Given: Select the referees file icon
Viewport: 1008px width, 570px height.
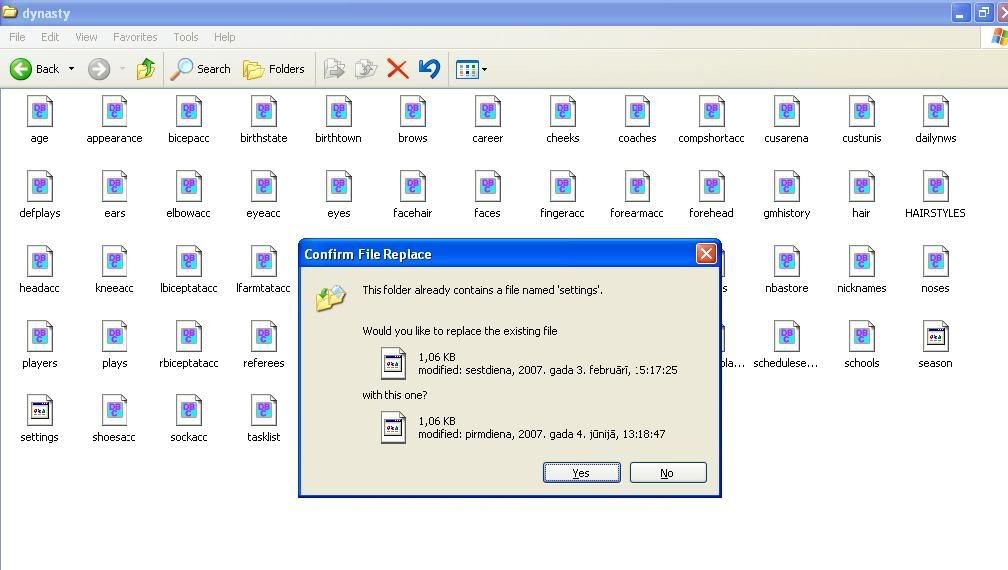Looking at the screenshot, I should [x=264, y=336].
